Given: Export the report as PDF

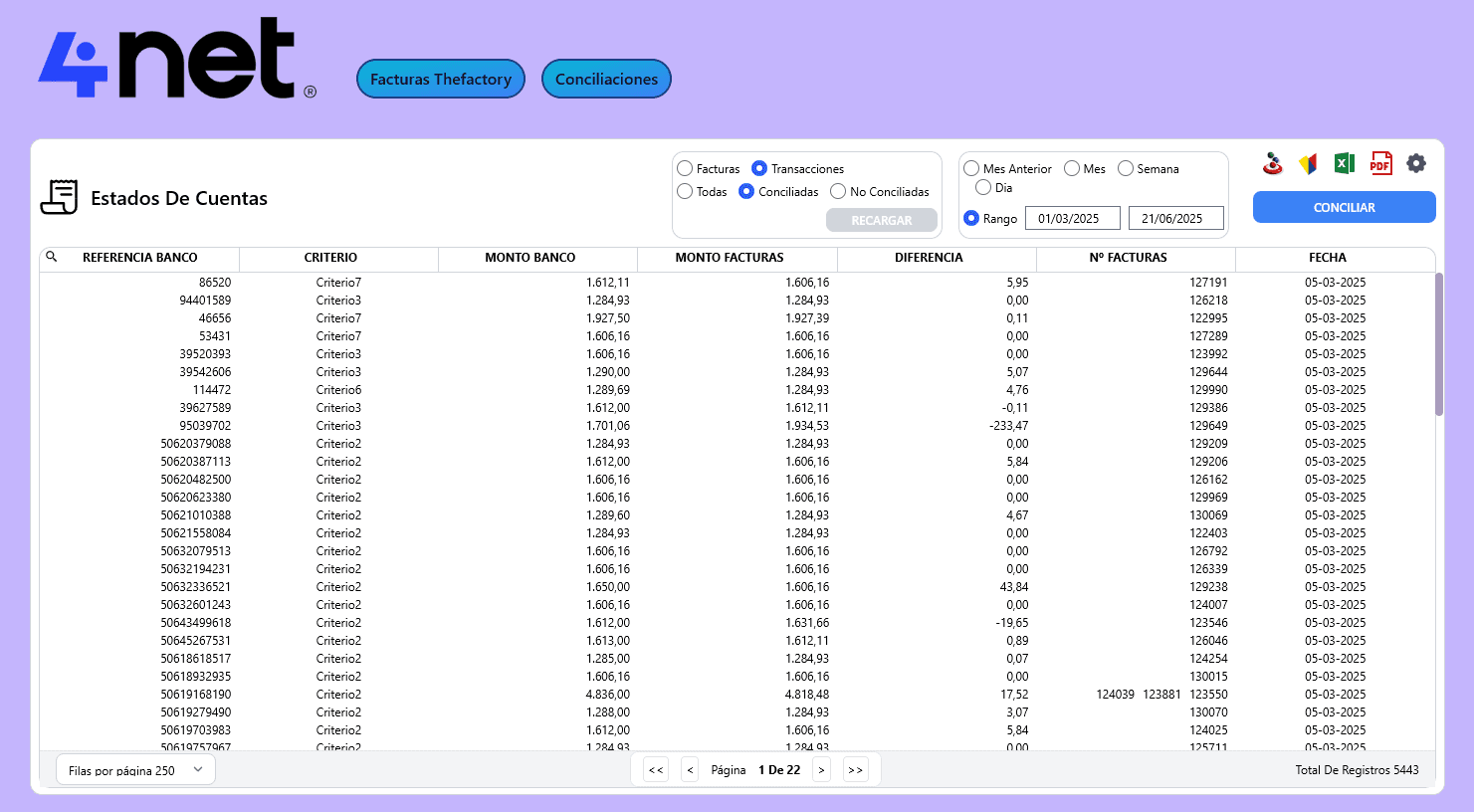Looking at the screenshot, I should (x=1380, y=164).
